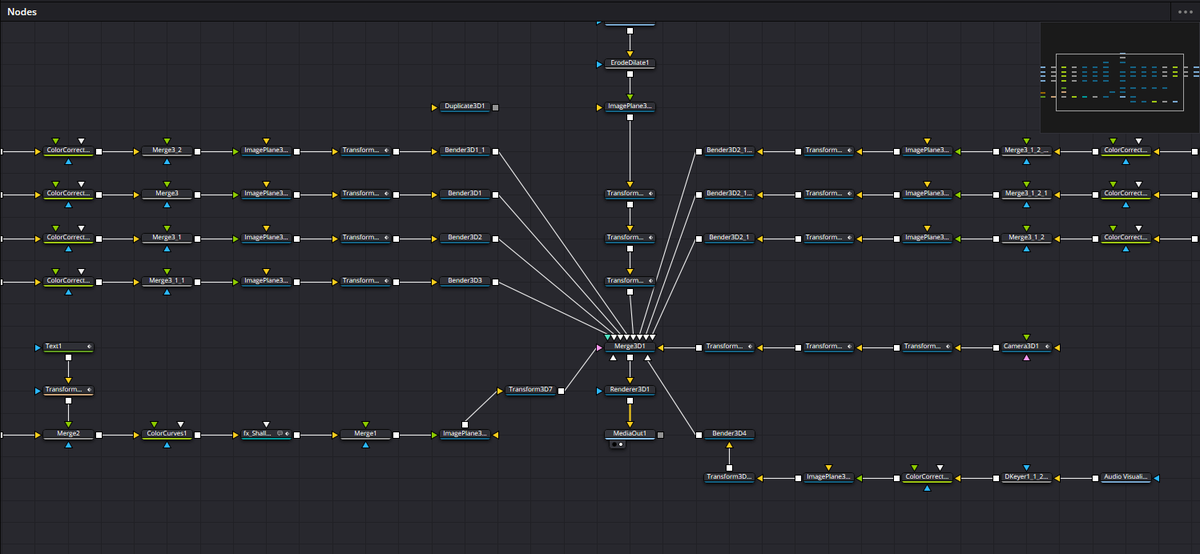The width and height of the screenshot is (1200, 554).
Task: Click the green foreground input above Merge3_2
Action: [166, 140]
